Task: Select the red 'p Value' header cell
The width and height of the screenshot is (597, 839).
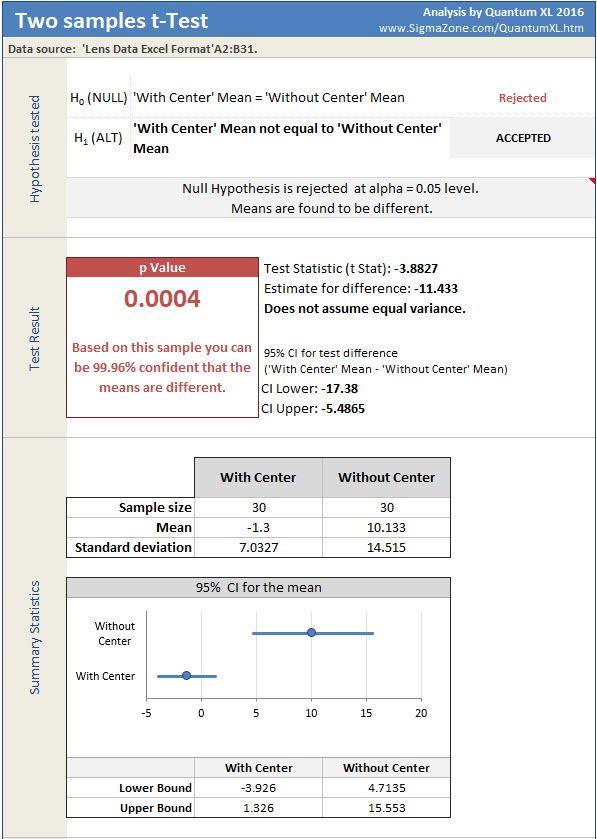Action: pos(162,268)
